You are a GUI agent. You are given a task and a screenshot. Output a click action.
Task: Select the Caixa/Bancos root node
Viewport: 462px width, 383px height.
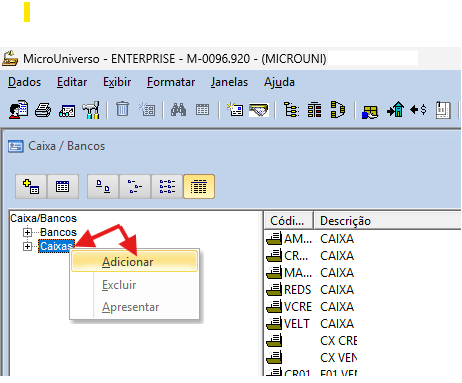43,218
